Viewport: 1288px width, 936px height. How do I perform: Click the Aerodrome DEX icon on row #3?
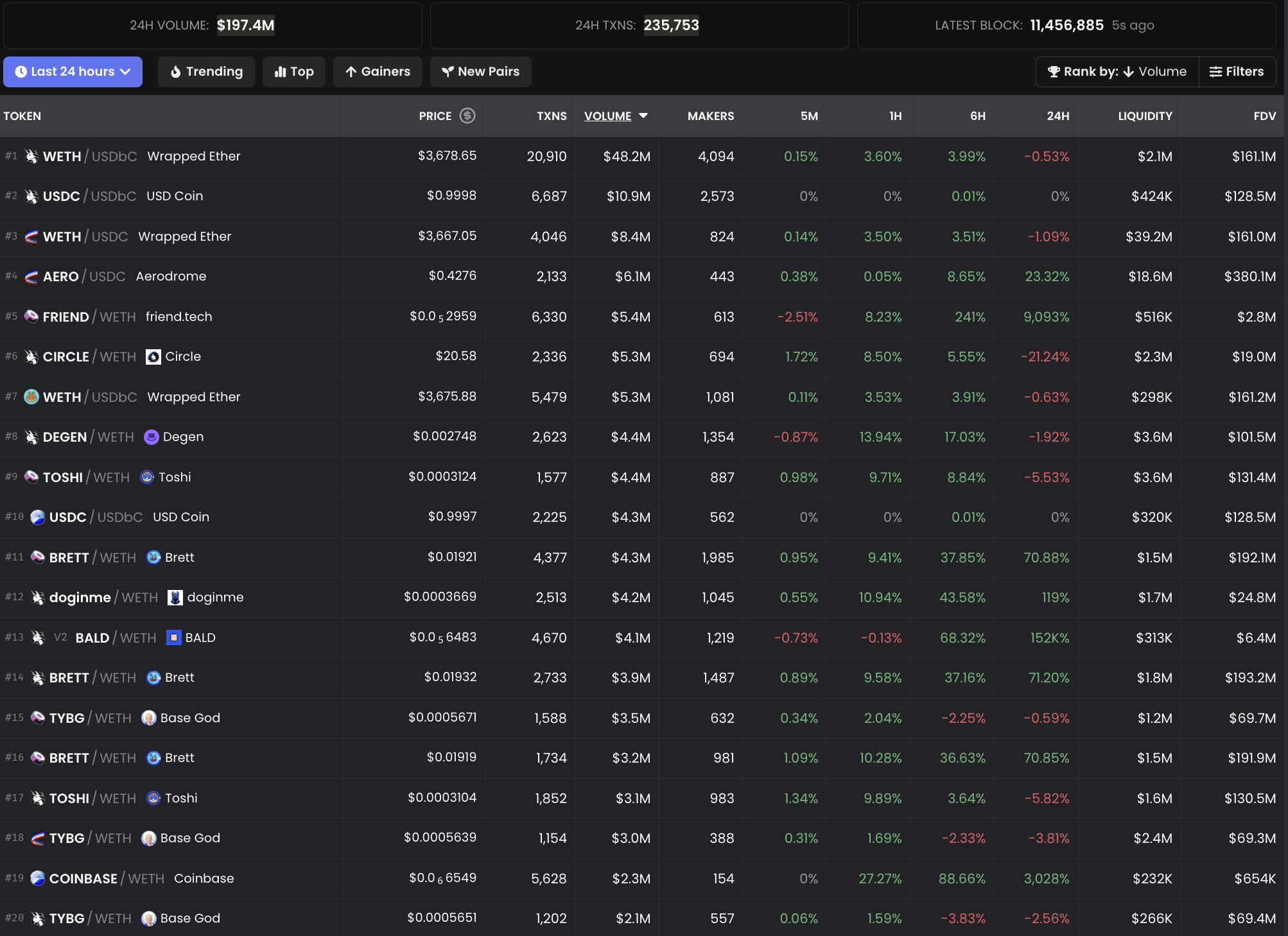pos(31,236)
